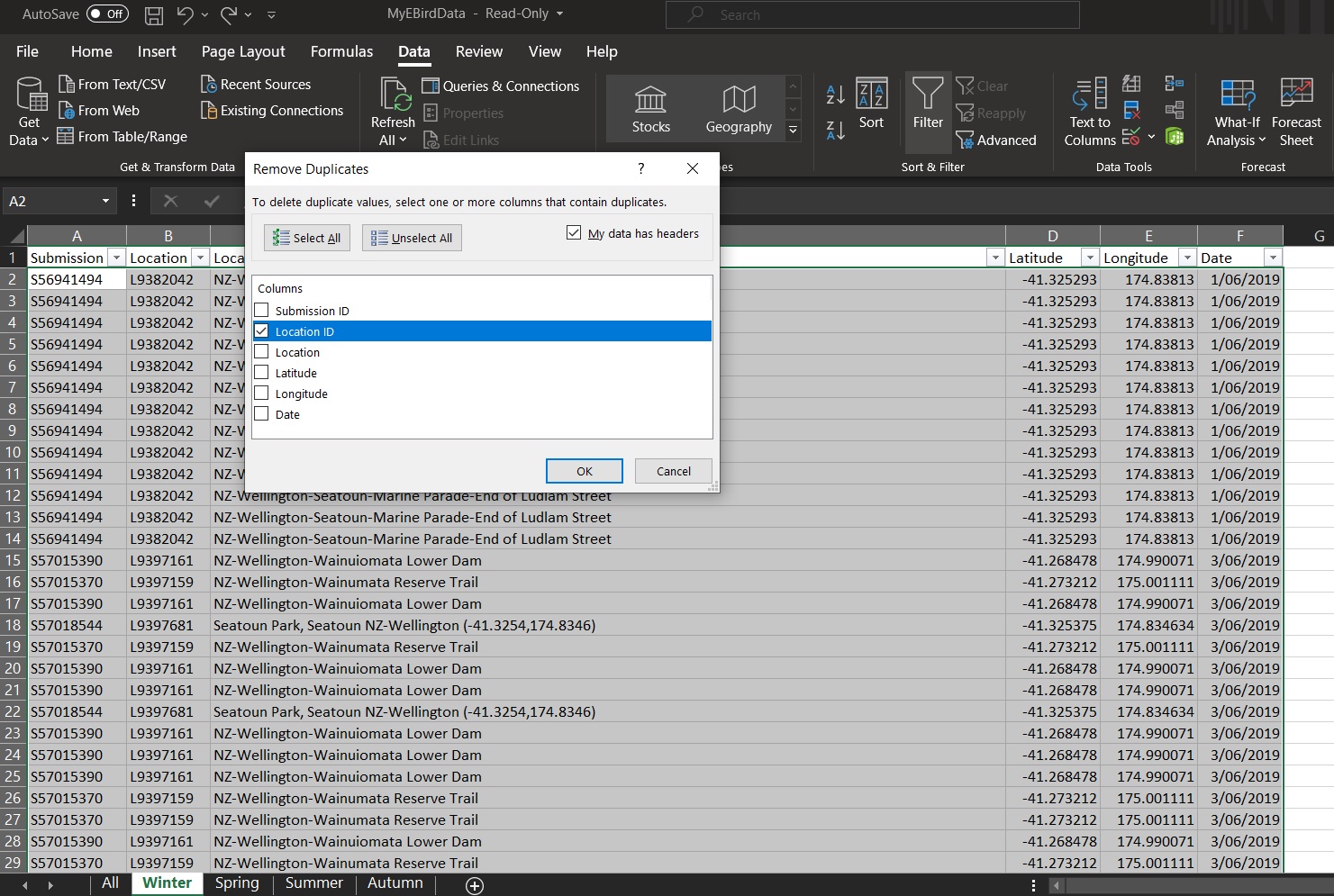Screen dimensions: 1334x896
Task: Turn on the AutoSave toggle
Action: click(107, 14)
